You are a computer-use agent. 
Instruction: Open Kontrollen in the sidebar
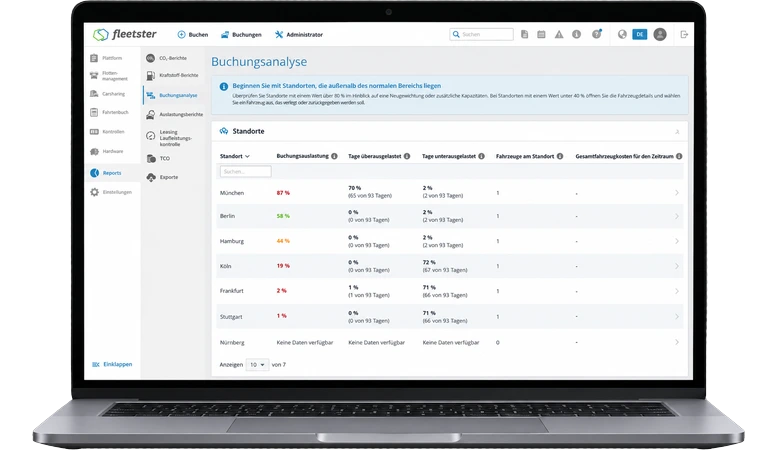pyautogui.click(x=107, y=132)
